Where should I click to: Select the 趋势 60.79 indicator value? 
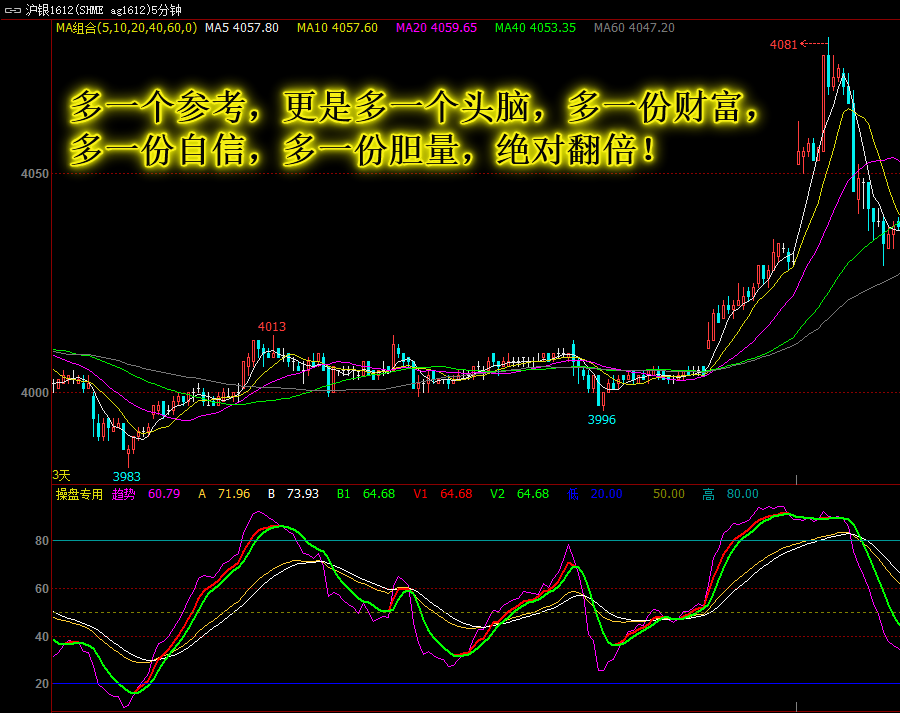click(x=146, y=494)
